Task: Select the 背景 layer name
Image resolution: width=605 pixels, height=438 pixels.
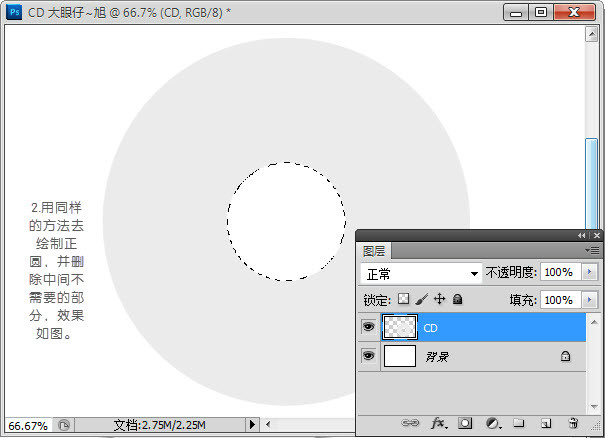Action: [437, 357]
